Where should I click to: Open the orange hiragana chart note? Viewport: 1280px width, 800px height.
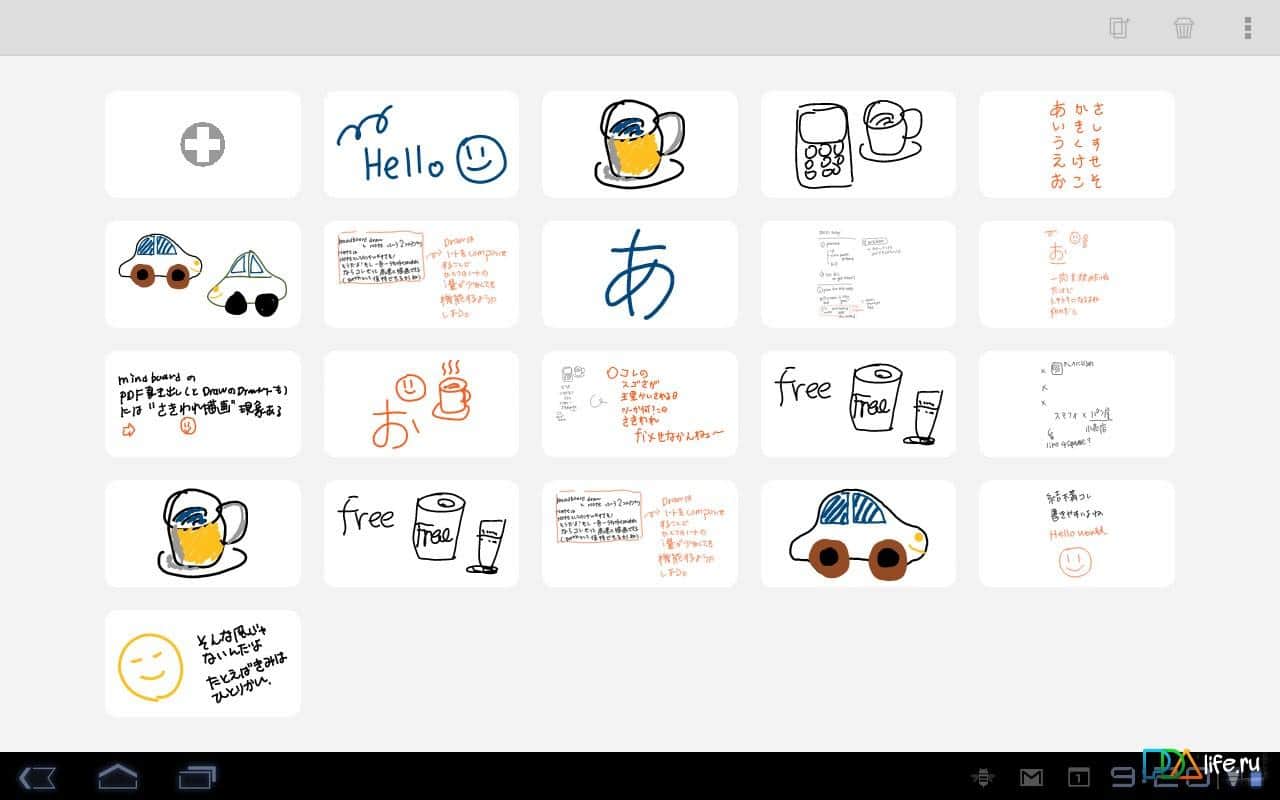[x=1076, y=145]
